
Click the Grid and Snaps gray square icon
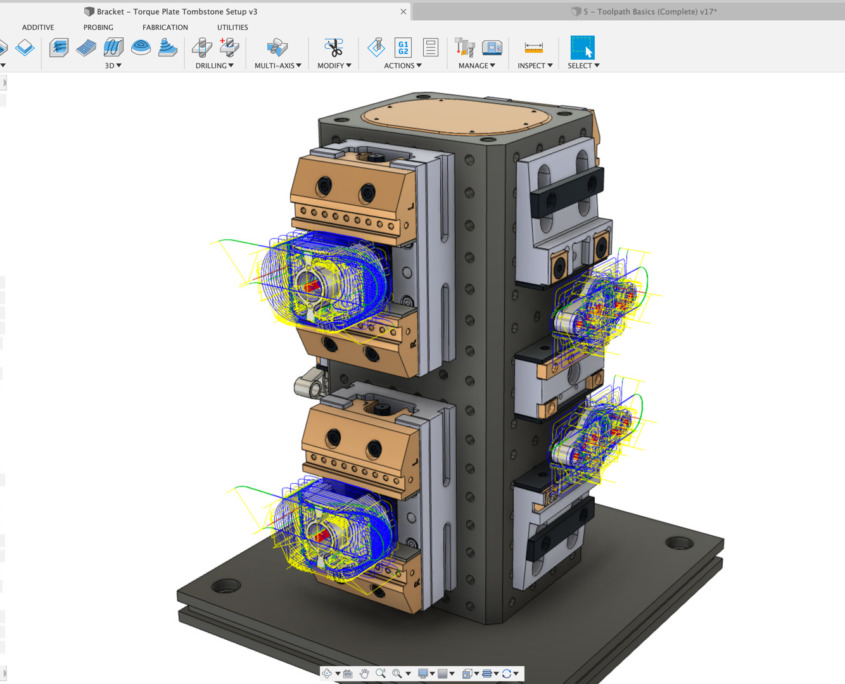442,673
